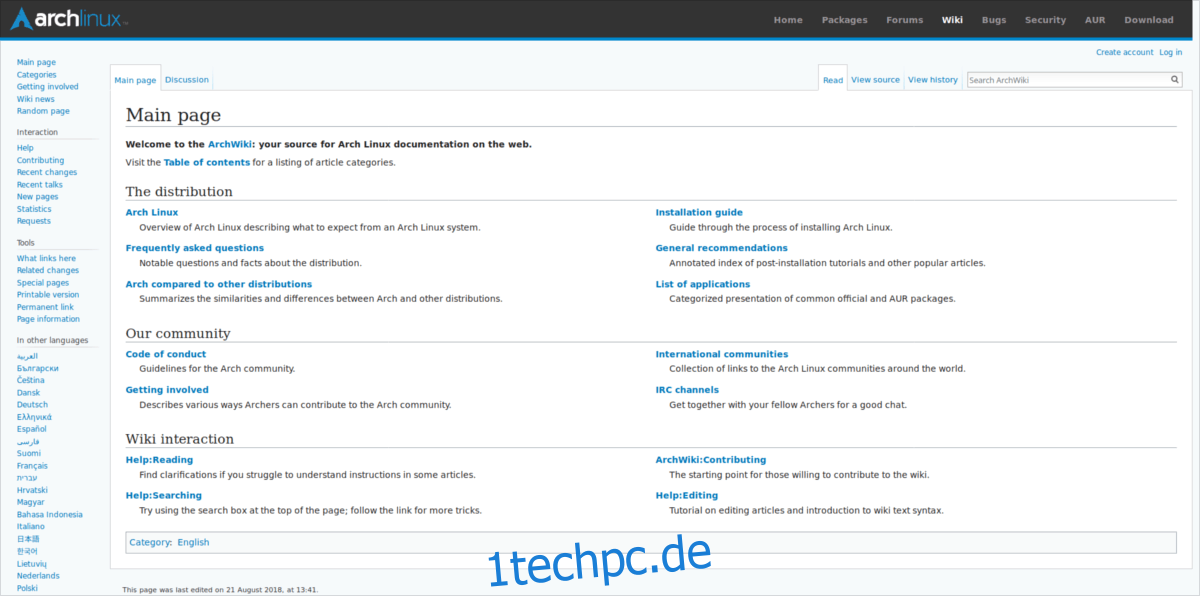Open Home in the top navigation

(x=788, y=20)
